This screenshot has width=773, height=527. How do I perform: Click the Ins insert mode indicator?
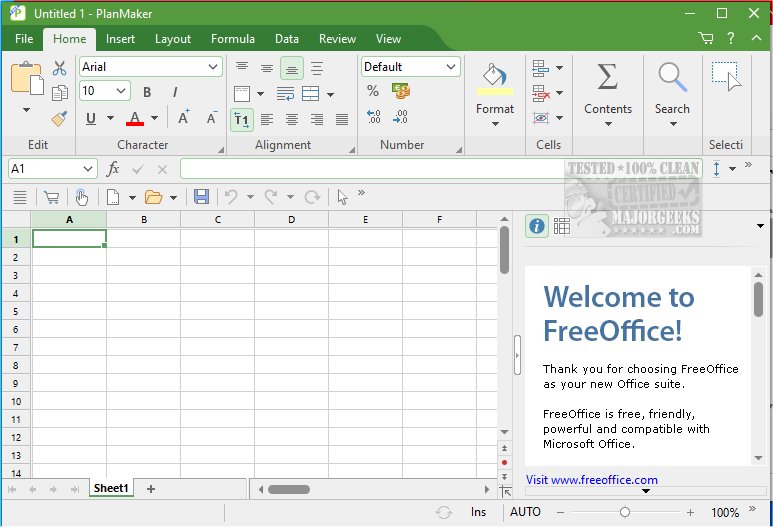(478, 512)
